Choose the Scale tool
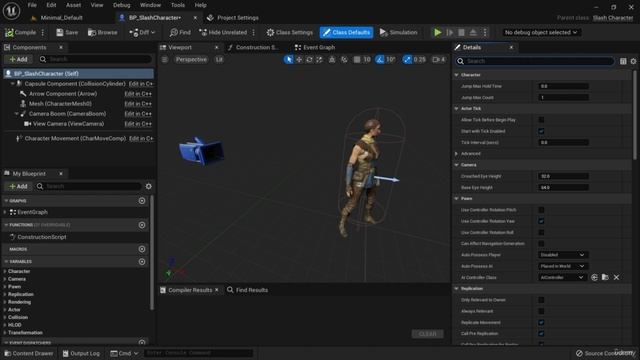 pos(319,60)
